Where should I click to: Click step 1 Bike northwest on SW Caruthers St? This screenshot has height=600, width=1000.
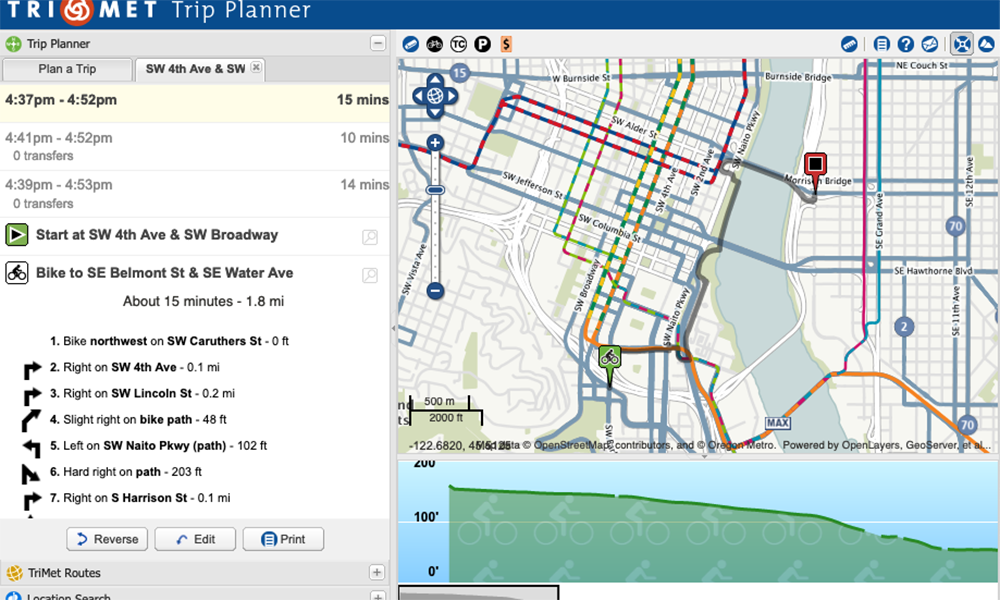pos(169,341)
